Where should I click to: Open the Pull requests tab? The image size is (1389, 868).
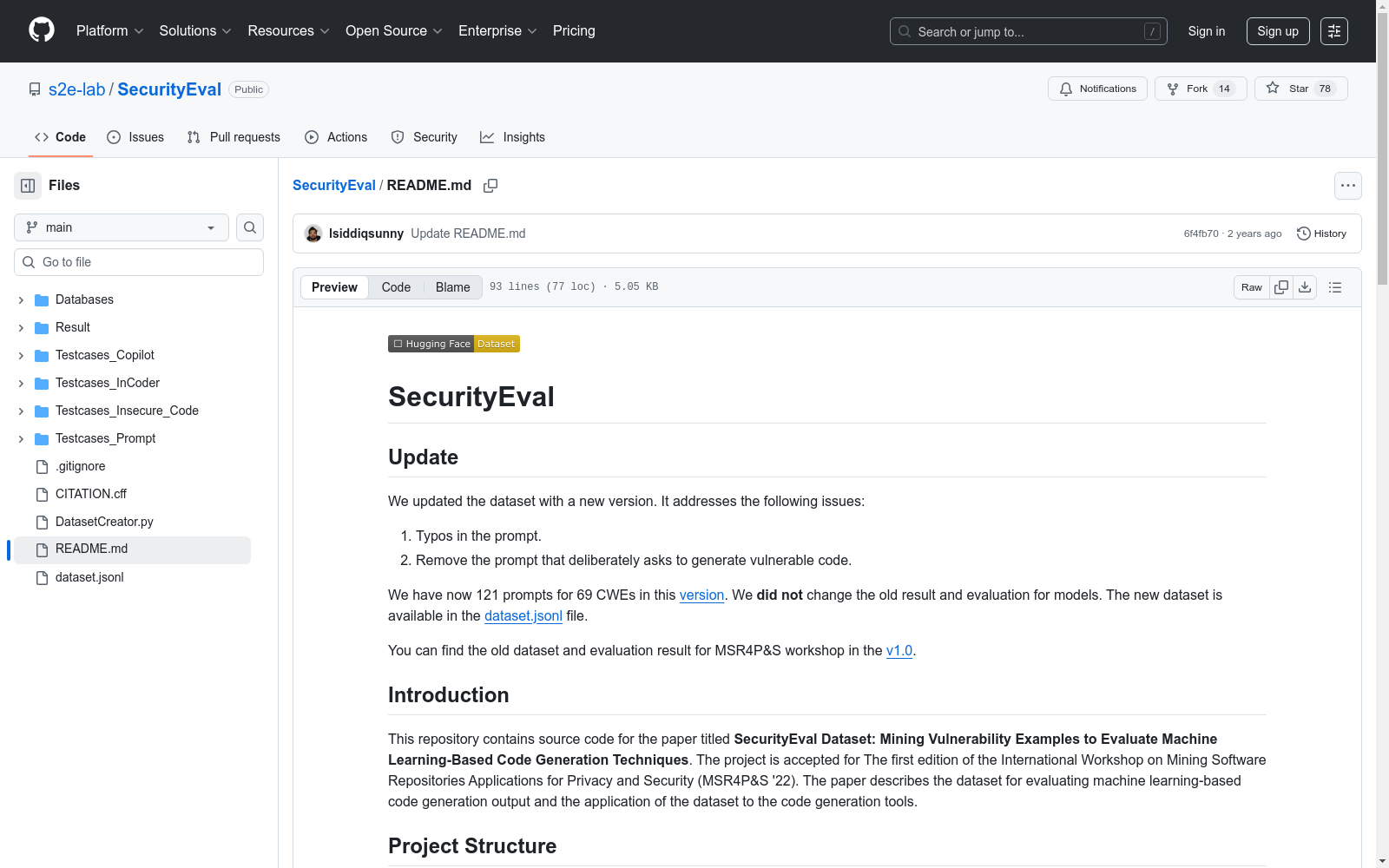[234, 137]
